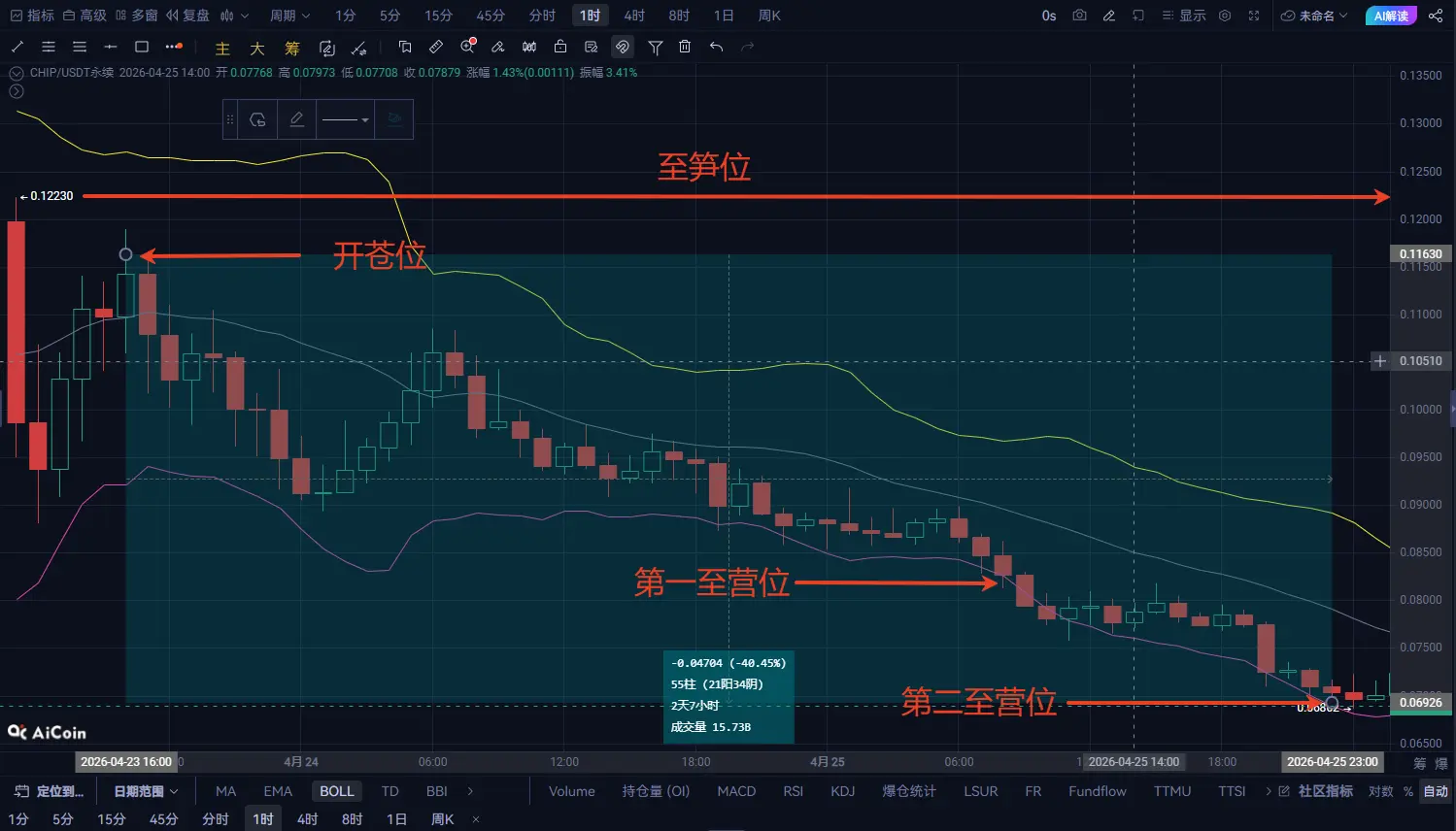This screenshot has height=831, width=1456.
Task: Select the eraser tool
Action: 498,47
